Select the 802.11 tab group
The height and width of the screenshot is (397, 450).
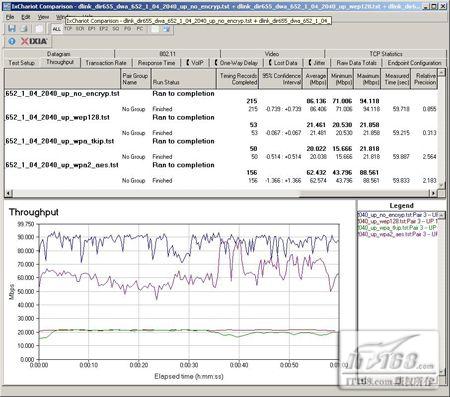[167, 54]
